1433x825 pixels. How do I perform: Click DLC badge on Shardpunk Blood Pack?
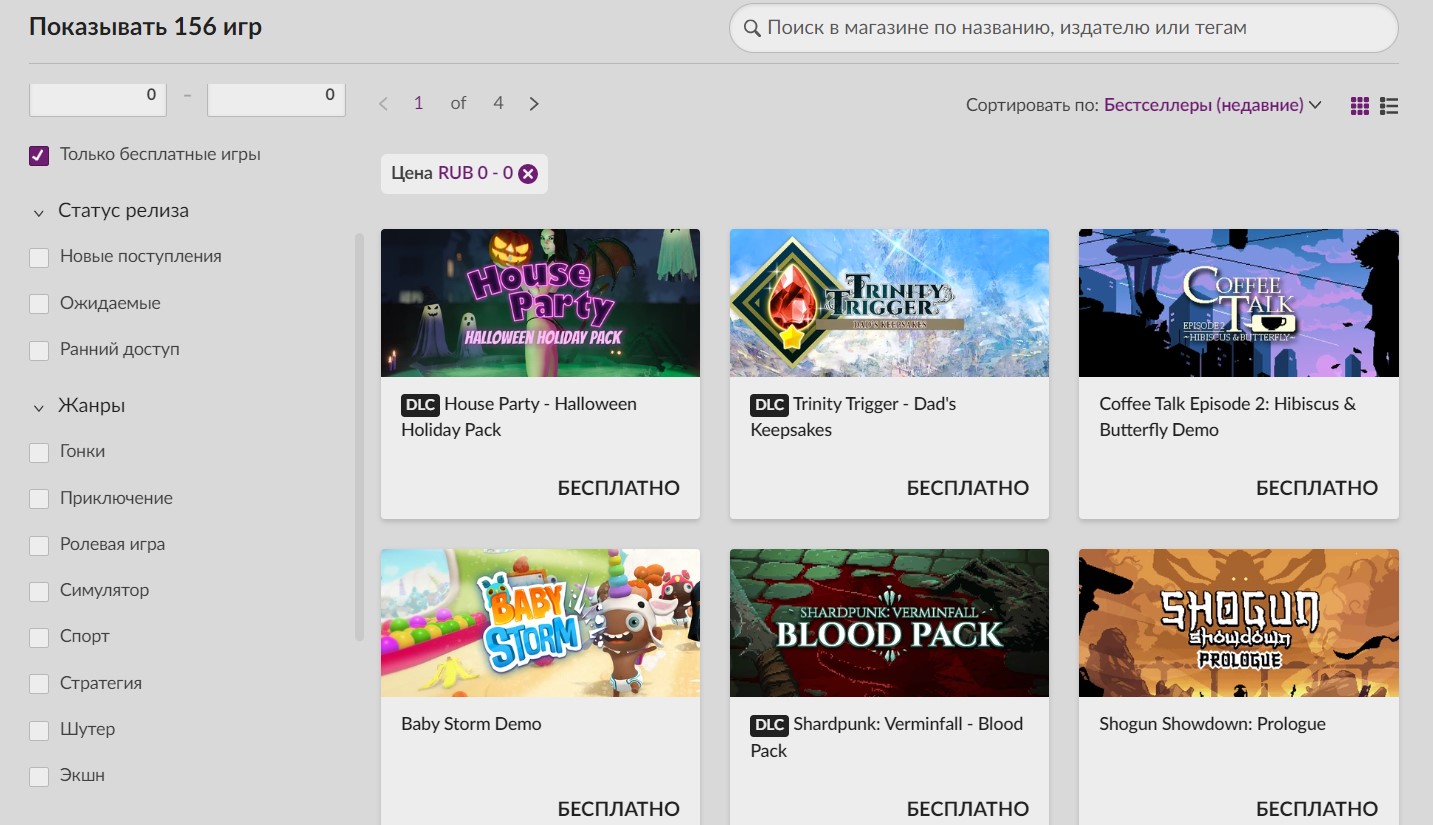[x=769, y=725]
